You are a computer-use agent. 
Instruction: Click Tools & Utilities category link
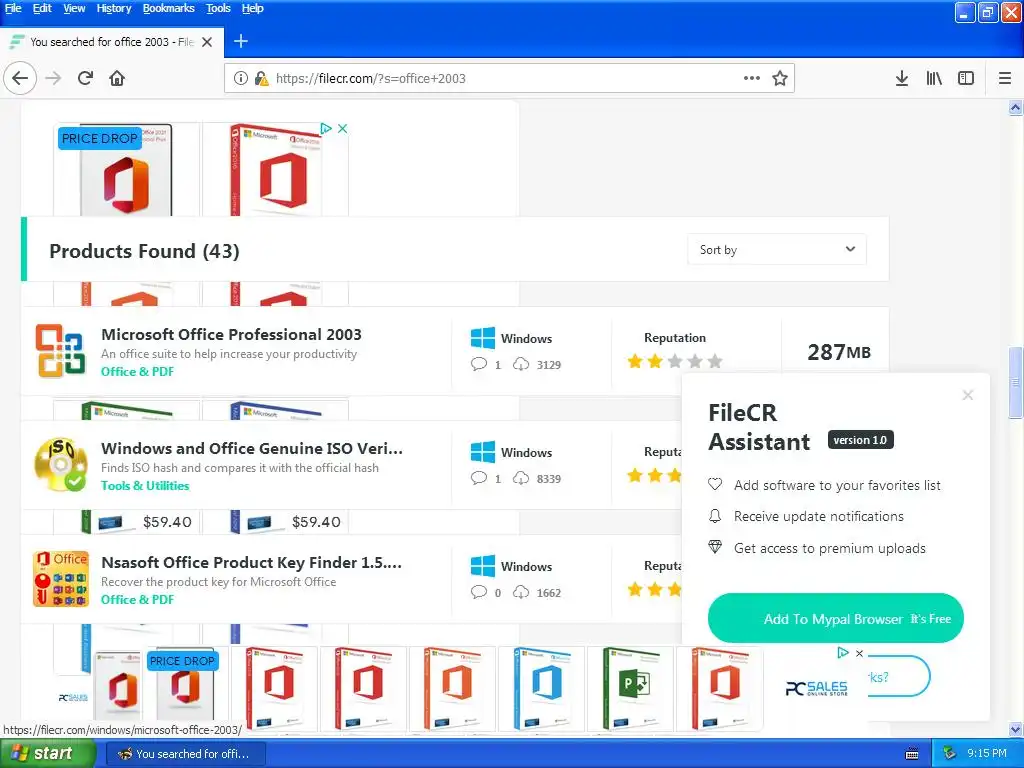point(145,485)
